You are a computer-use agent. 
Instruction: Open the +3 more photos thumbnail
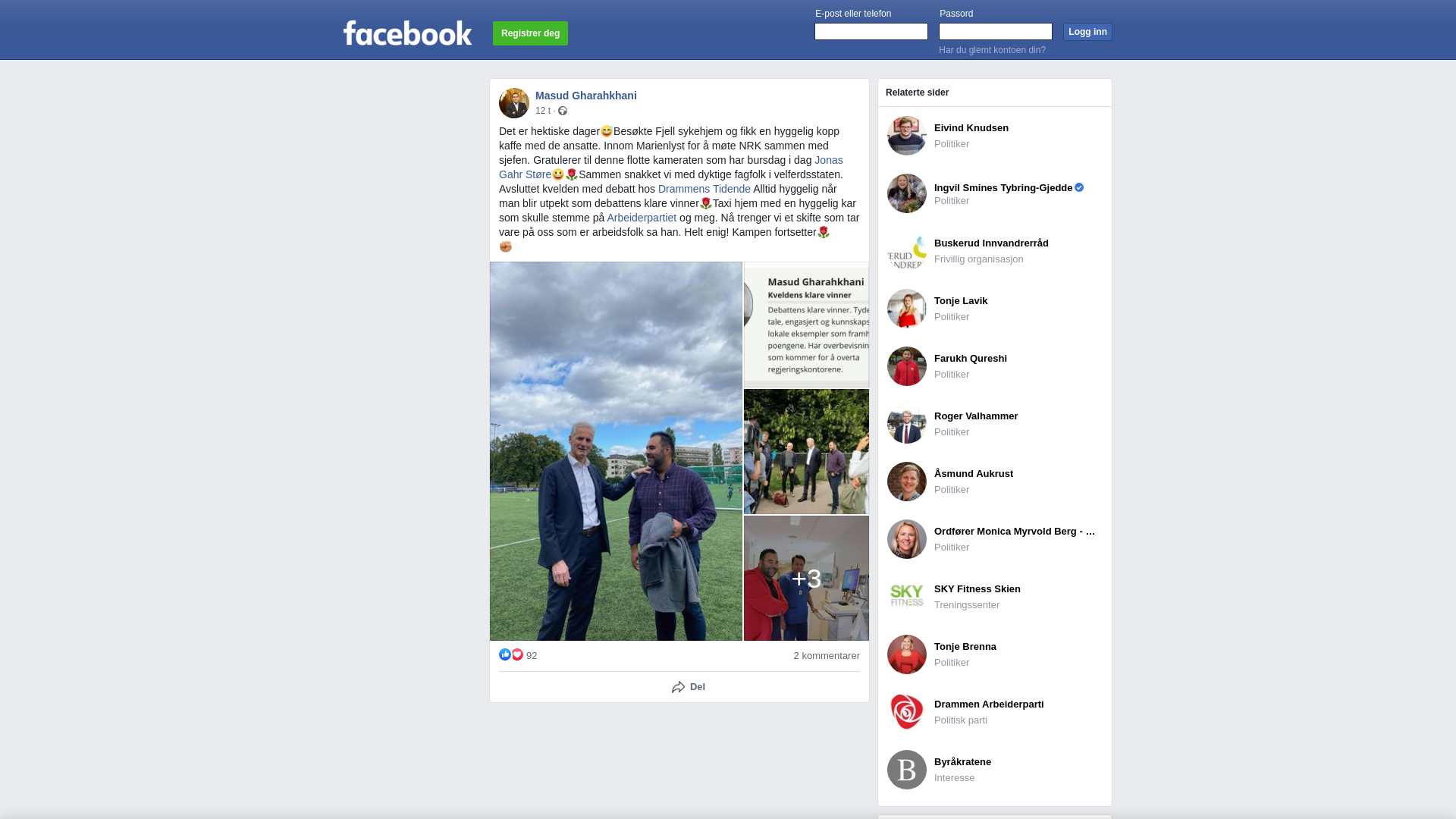(x=806, y=579)
